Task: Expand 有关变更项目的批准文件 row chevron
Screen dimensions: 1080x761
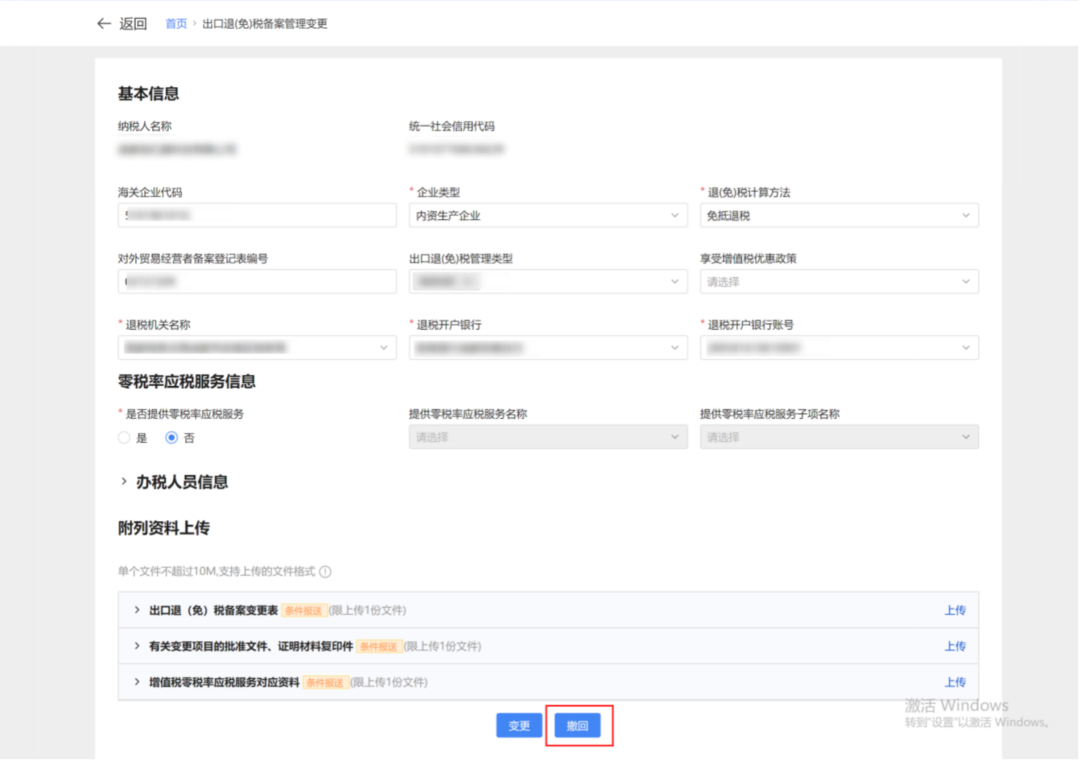Action: [x=137, y=646]
